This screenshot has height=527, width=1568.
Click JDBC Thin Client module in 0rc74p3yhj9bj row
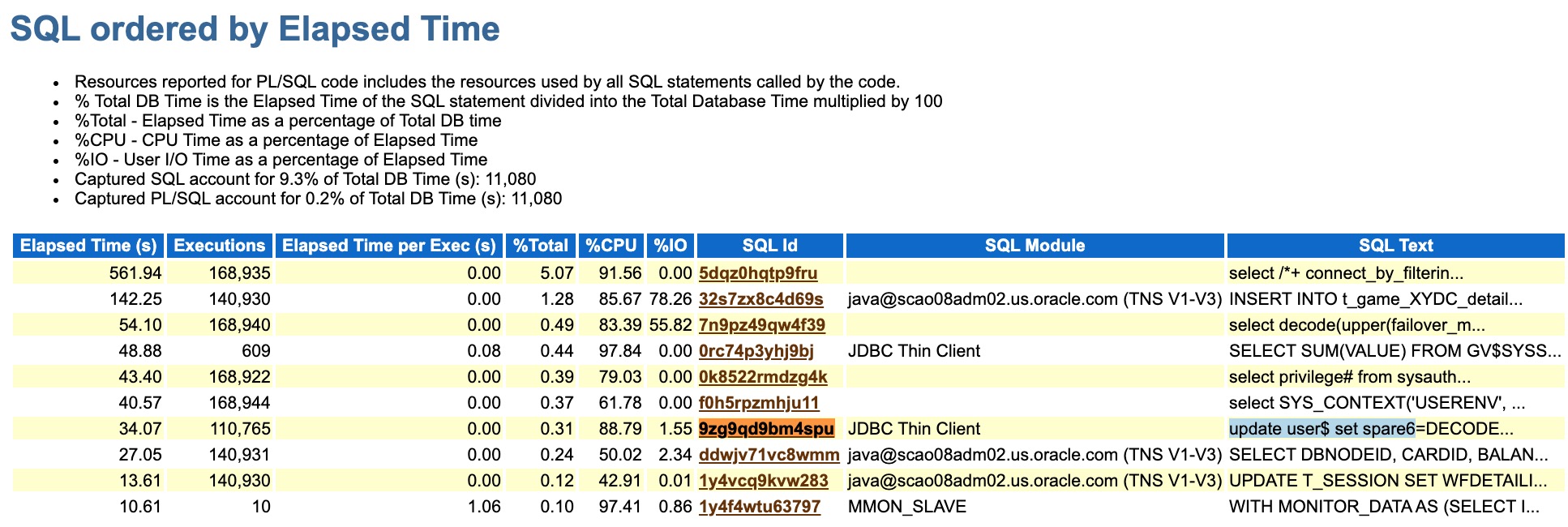pyautogui.click(x=914, y=351)
